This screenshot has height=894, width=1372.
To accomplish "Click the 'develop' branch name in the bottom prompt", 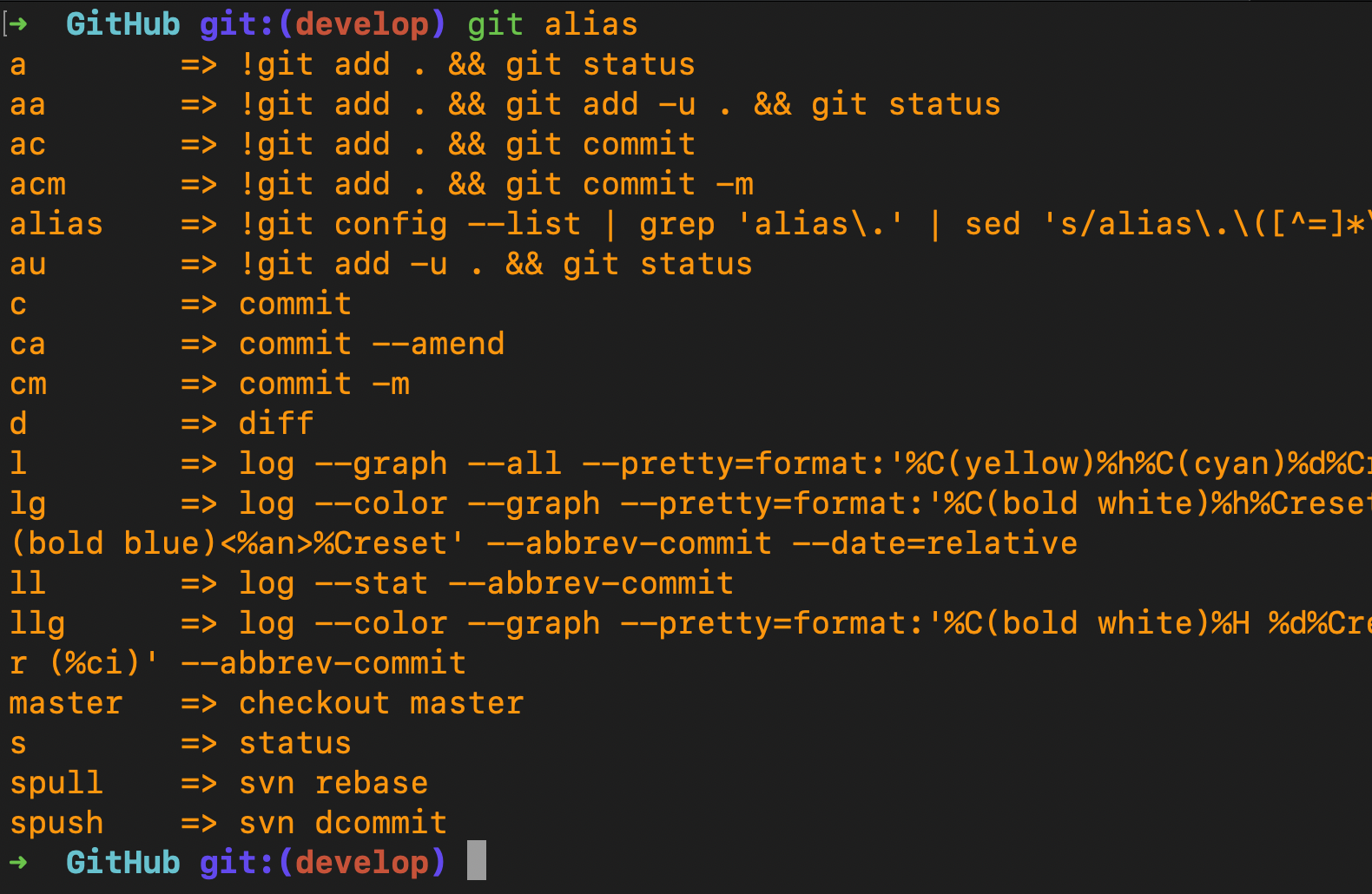I will point(362,863).
